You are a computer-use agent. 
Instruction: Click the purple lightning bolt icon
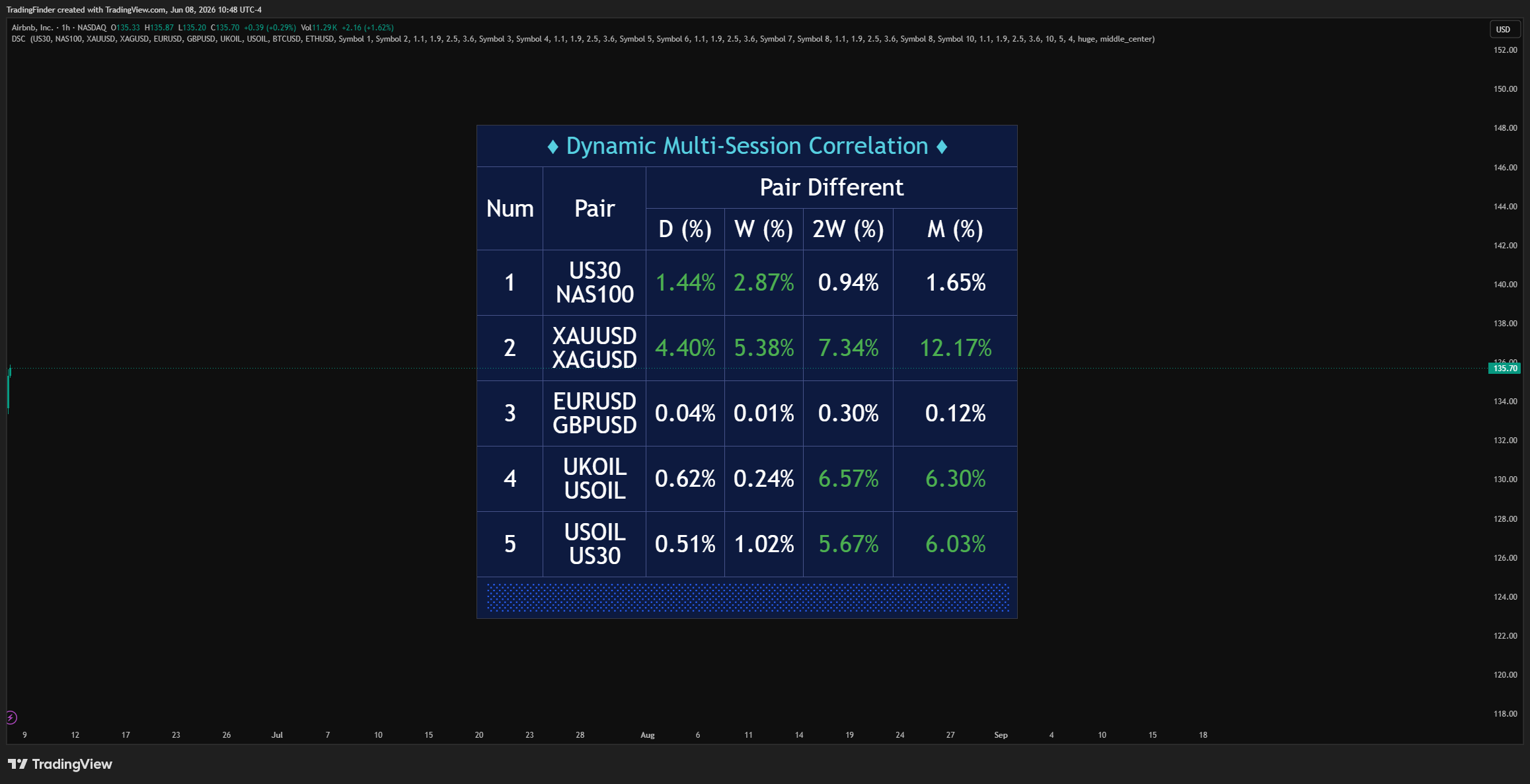point(11,717)
